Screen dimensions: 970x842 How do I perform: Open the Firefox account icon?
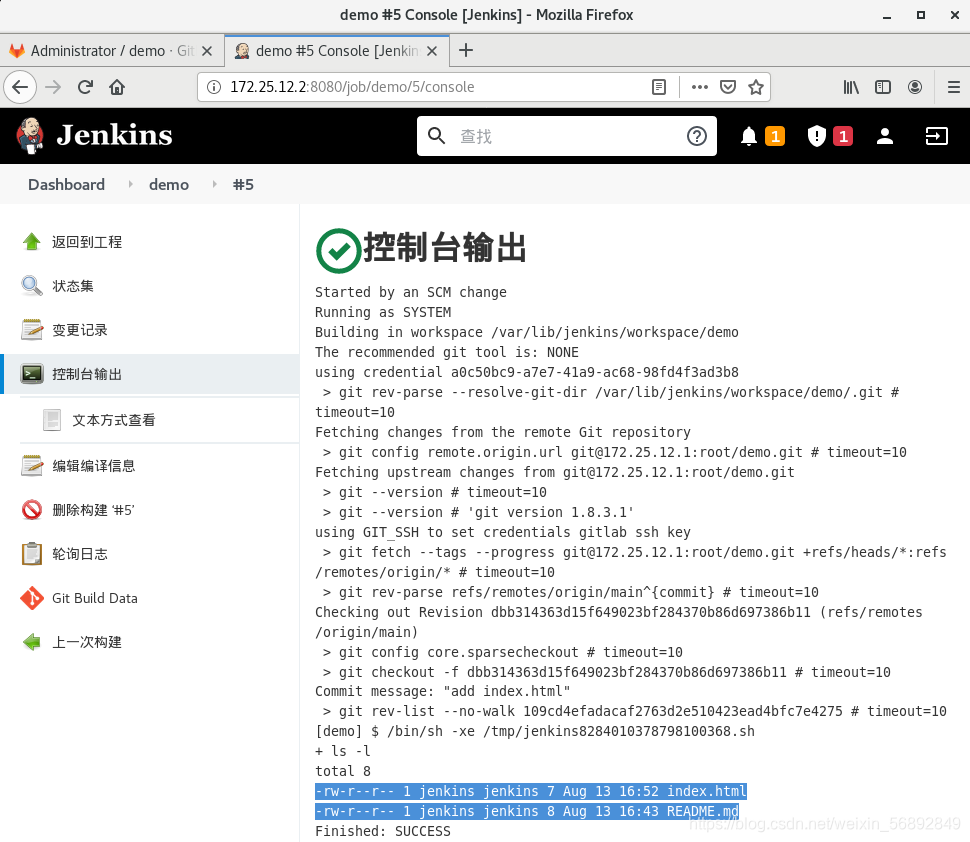tap(915, 87)
